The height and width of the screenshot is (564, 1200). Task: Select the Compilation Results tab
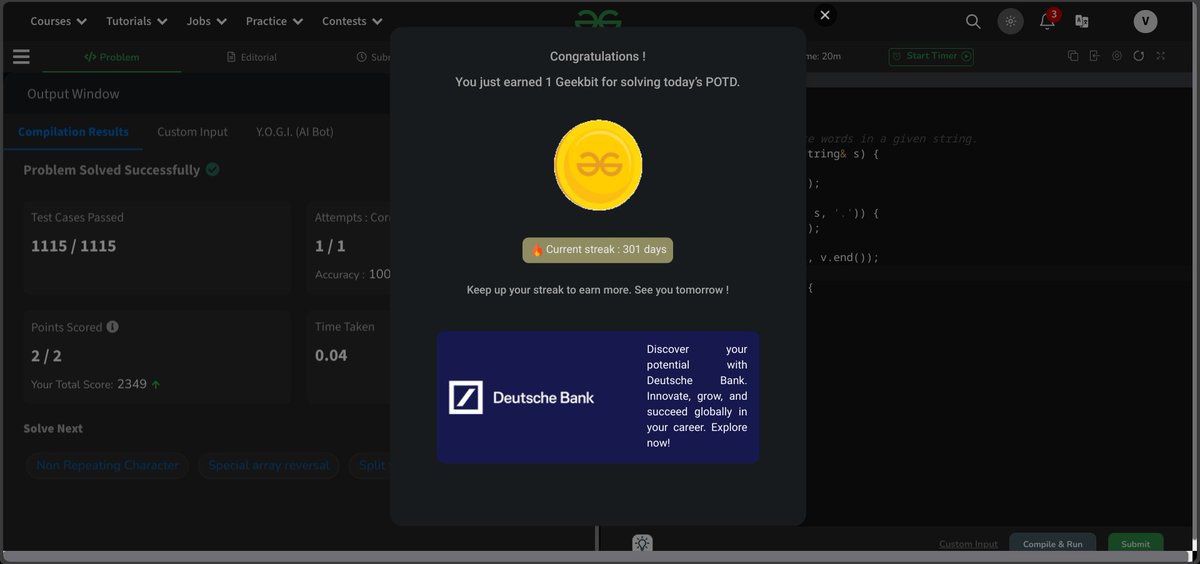(x=73, y=132)
